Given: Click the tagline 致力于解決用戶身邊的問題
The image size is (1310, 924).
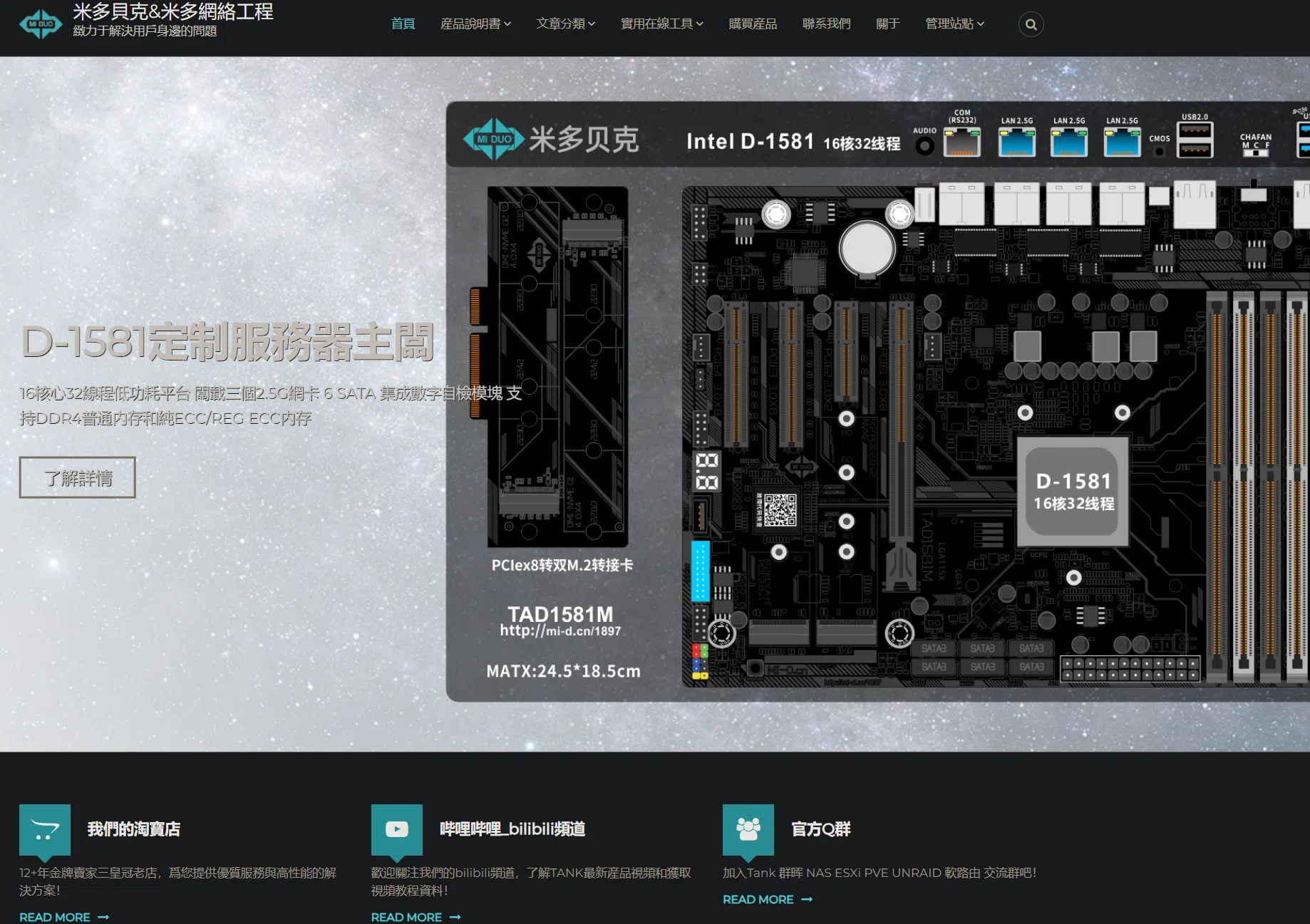Looking at the screenshot, I should [145, 31].
